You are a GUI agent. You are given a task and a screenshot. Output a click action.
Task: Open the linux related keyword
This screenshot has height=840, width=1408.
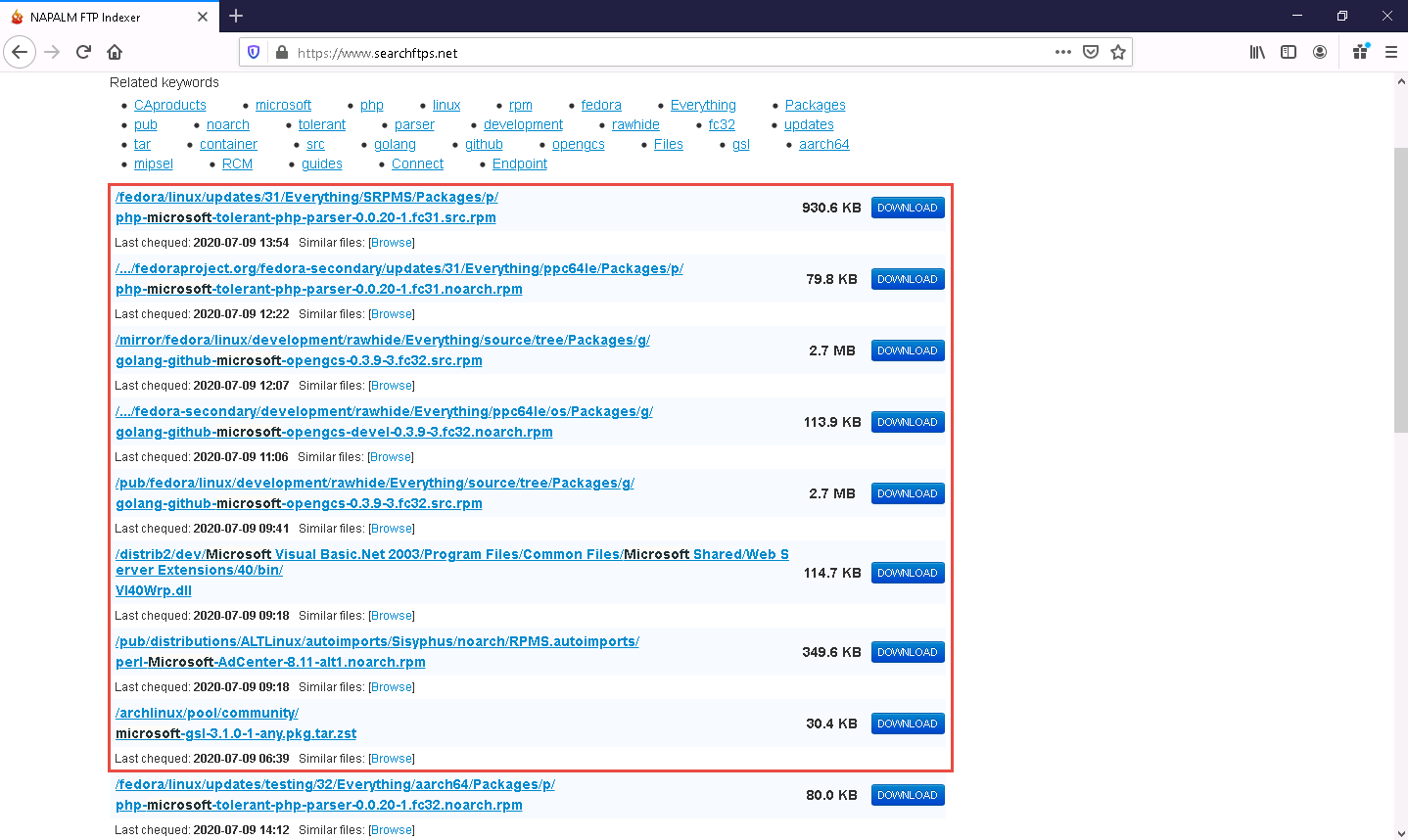tap(446, 105)
